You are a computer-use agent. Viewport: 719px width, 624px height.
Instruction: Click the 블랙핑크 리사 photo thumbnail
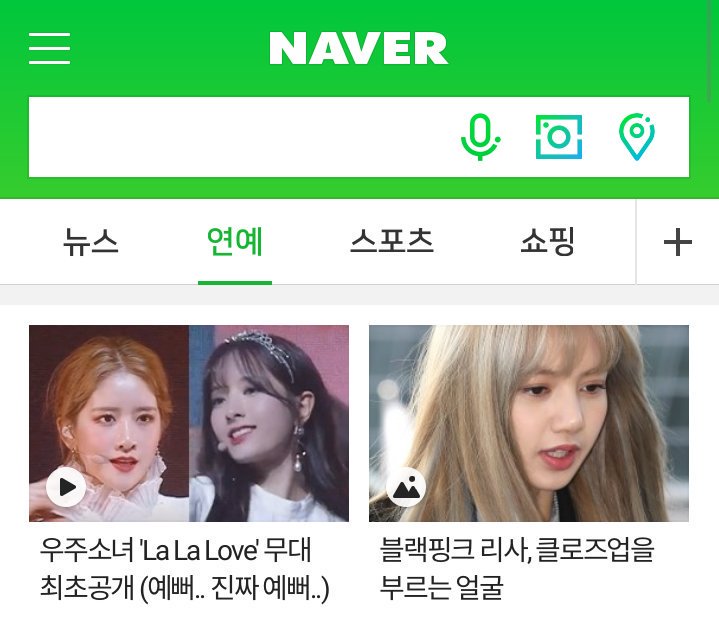(x=529, y=423)
